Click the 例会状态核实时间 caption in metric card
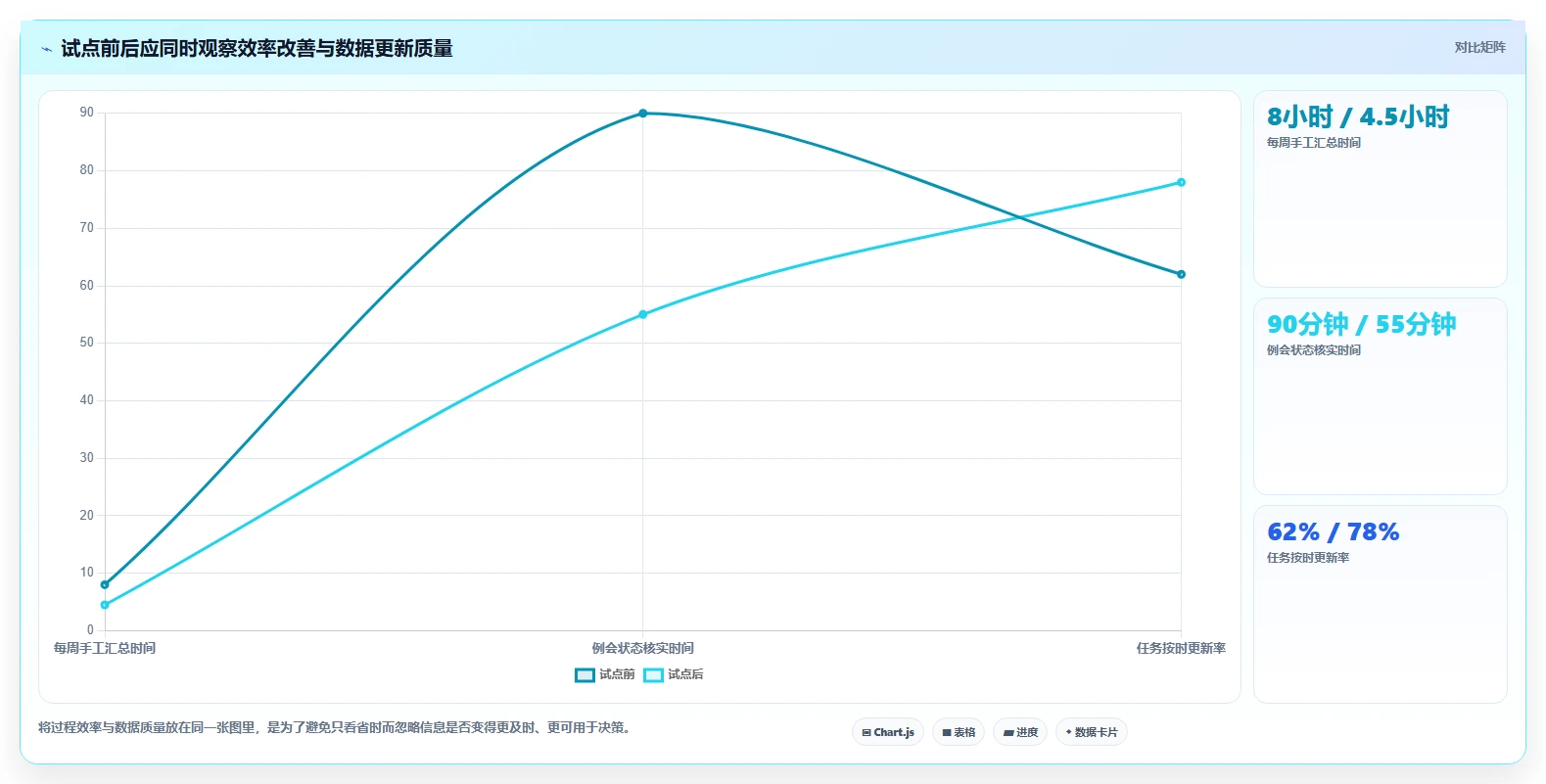The image size is (1546, 784). pyautogui.click(x=1314, y=350)
